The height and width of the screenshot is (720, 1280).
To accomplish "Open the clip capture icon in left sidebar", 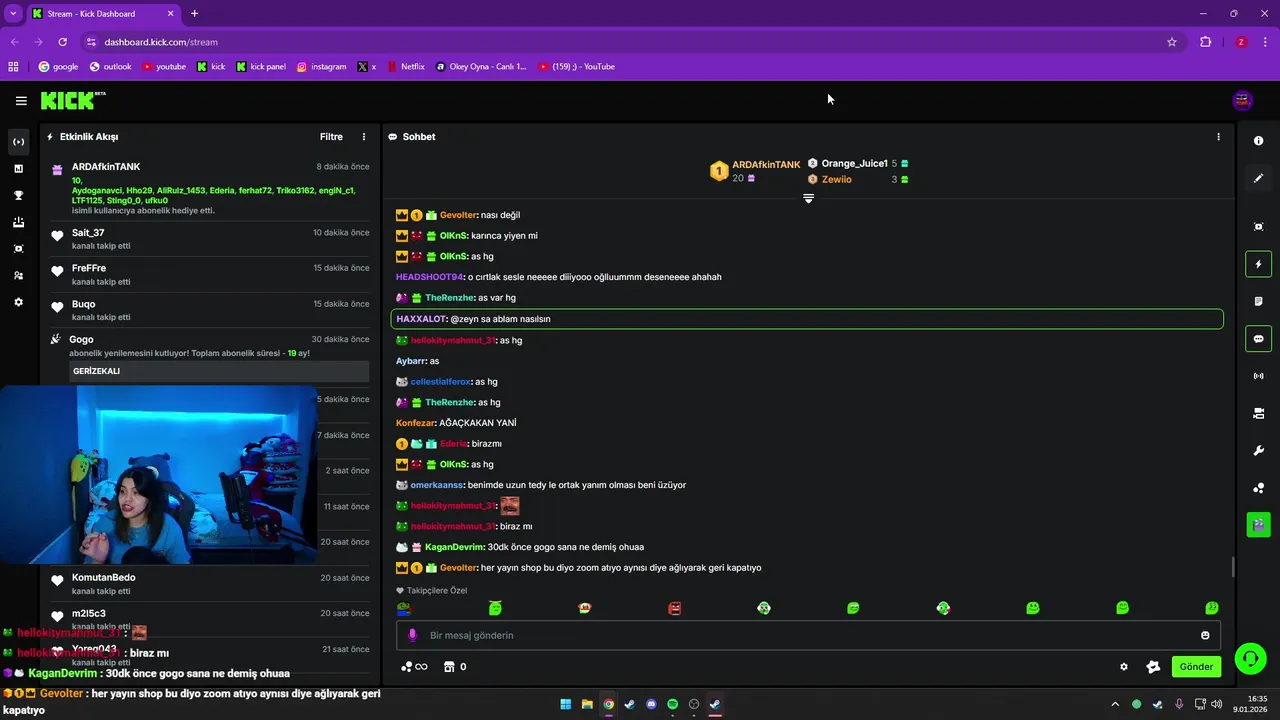I will 18,249.
